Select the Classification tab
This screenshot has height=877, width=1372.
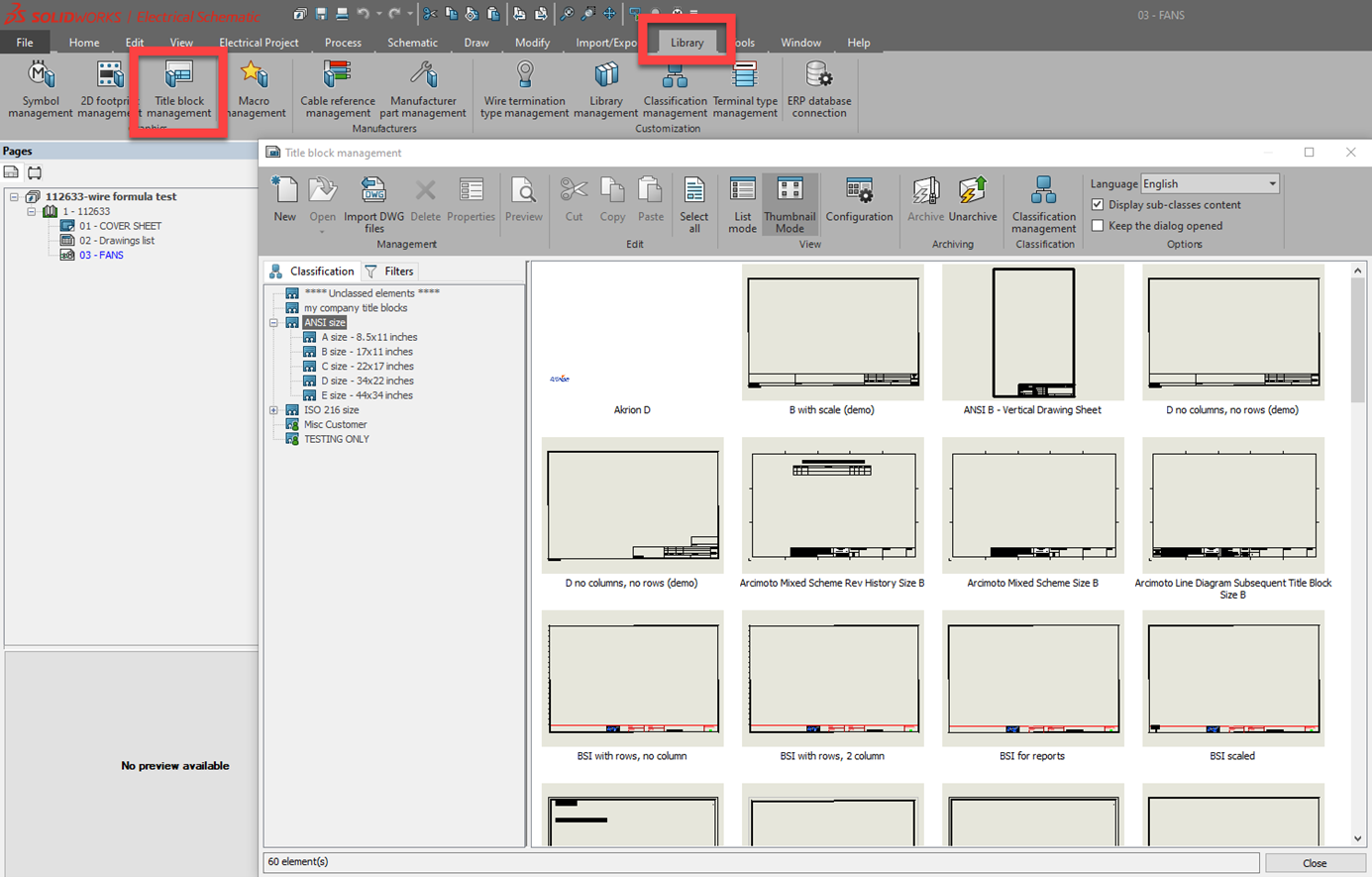click(312, 272)
